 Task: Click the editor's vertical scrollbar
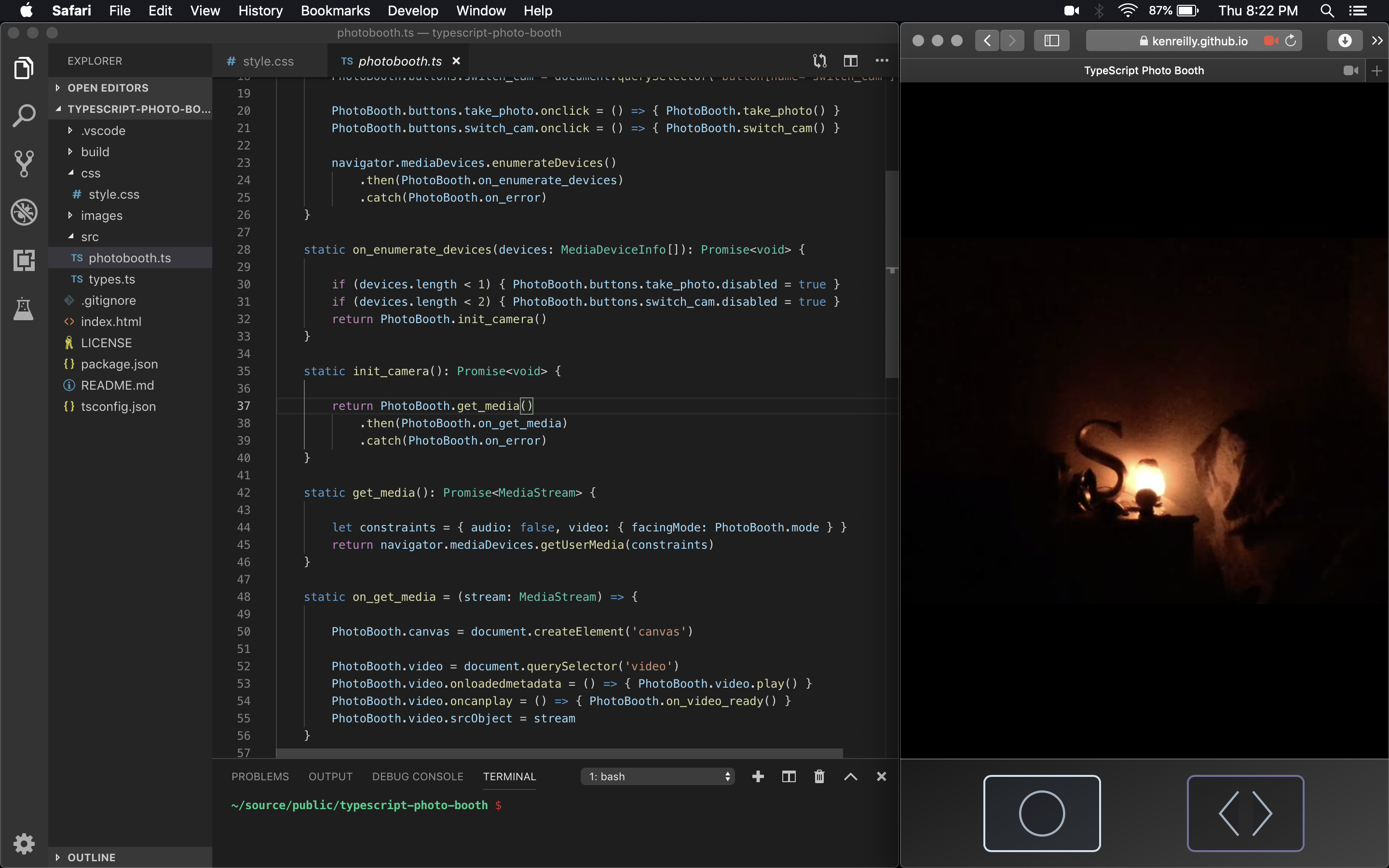pos(890,275)
